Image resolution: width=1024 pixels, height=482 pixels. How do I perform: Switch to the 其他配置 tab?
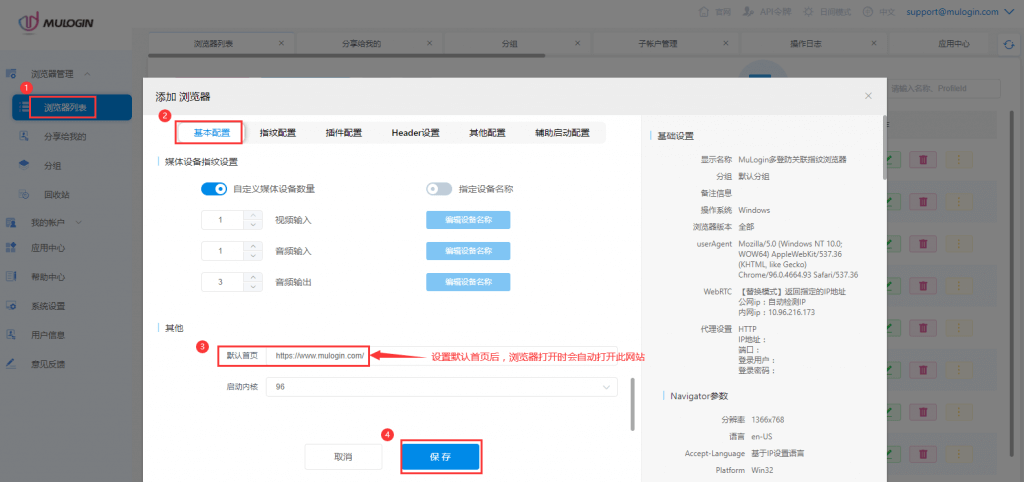487,133
